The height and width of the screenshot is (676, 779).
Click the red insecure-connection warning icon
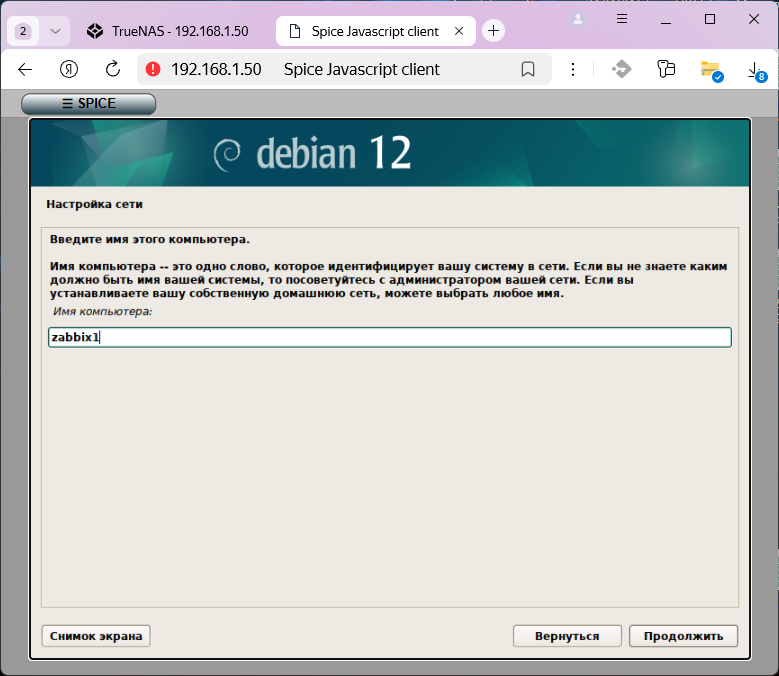point(153,69)
